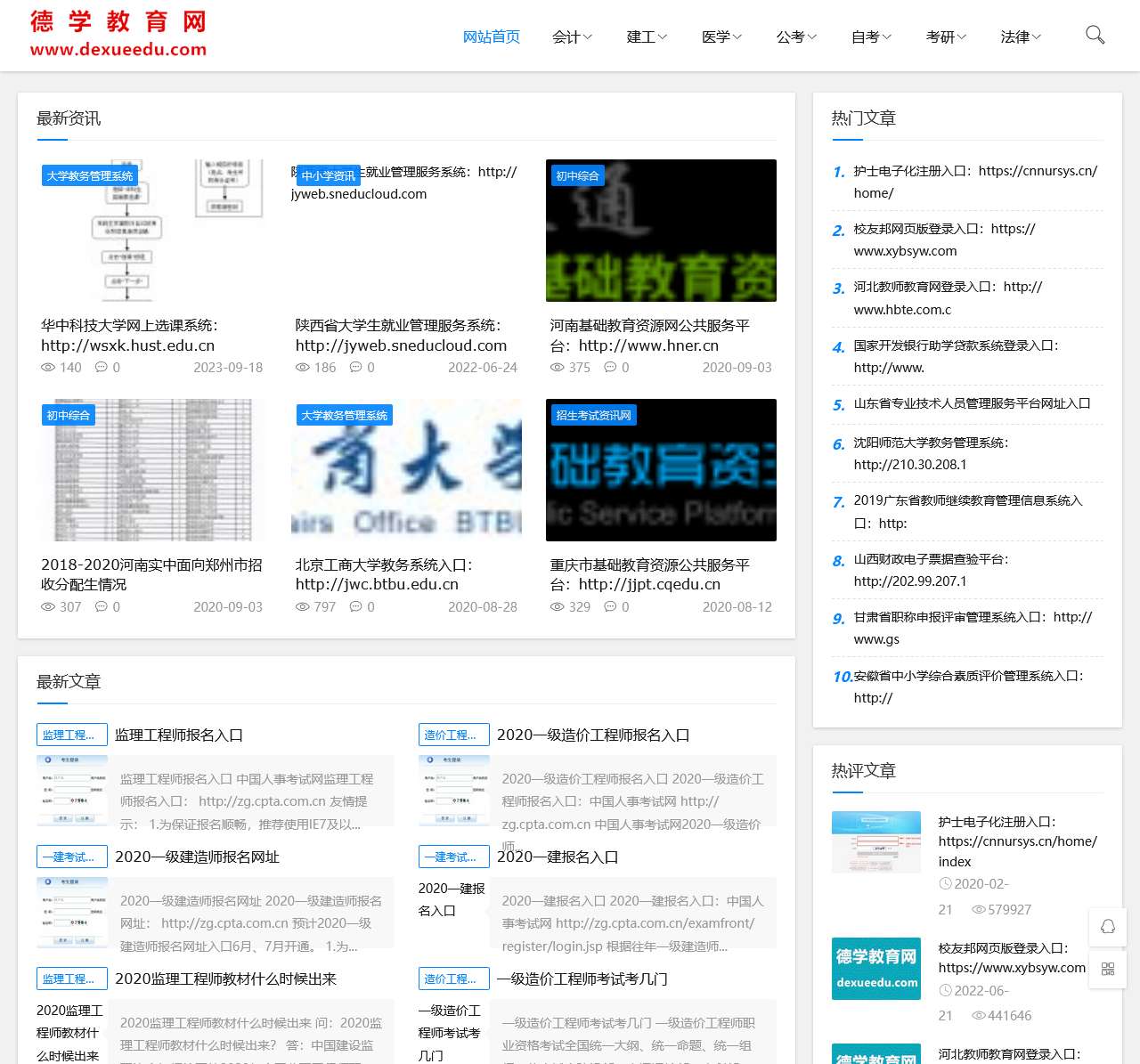Click eye icon beside 579927 views
The image size is (1140, 1064).
(979, 910)
